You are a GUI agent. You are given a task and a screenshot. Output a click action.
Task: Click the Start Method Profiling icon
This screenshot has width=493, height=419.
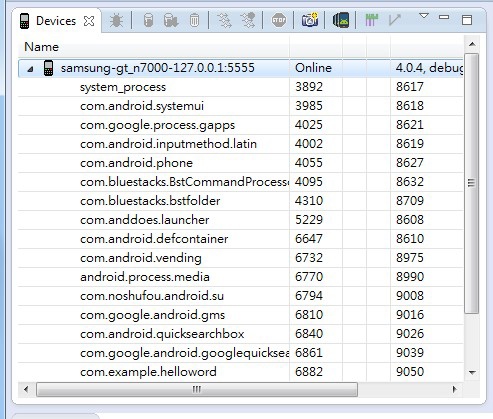click(x=248, y=21)
